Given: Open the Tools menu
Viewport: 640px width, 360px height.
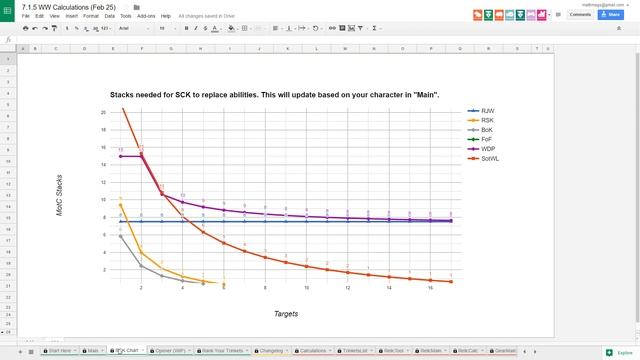Looking at the screenshot, I should click(126, 16).
